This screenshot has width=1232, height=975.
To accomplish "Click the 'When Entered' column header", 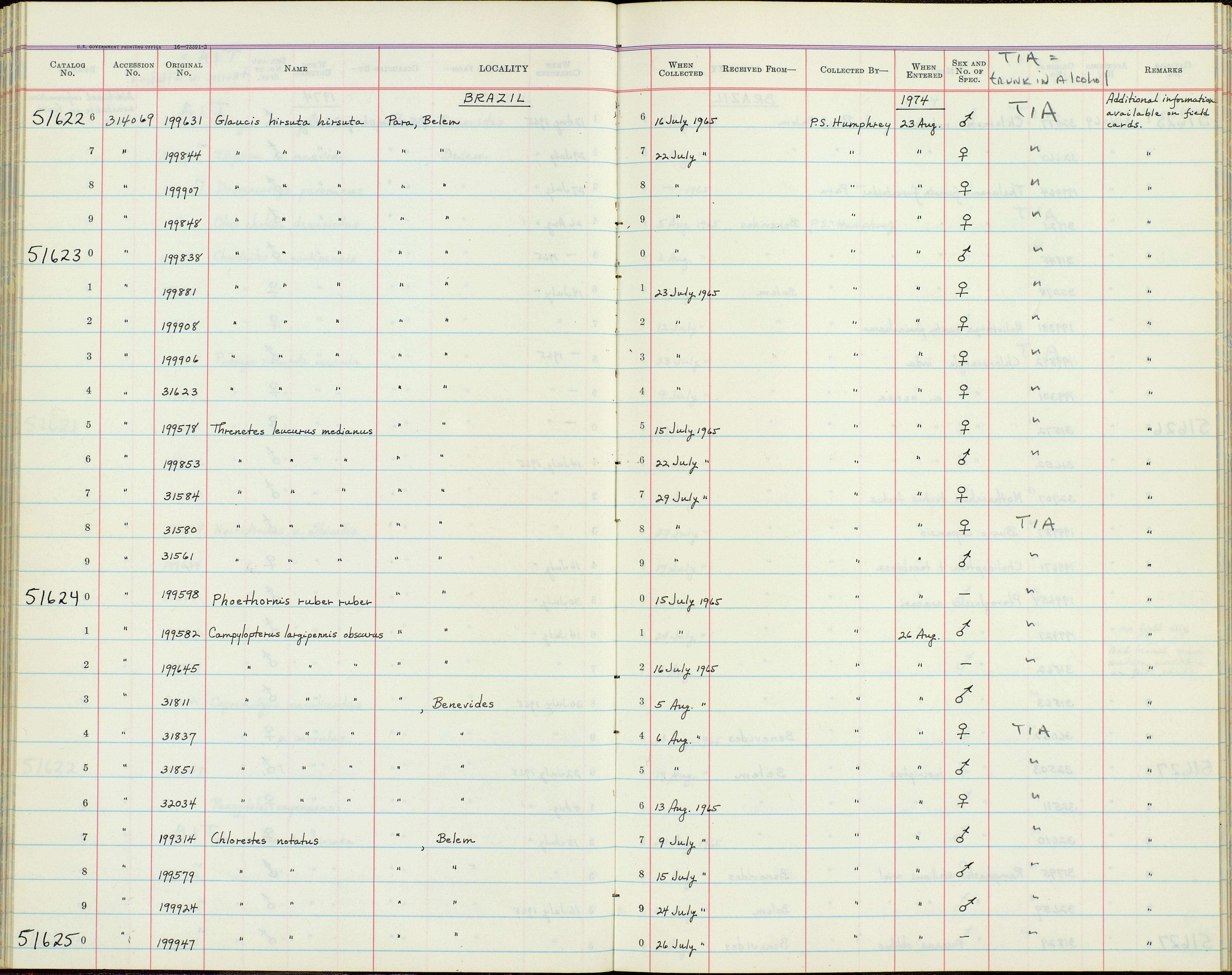I will (x=924, y=71).
